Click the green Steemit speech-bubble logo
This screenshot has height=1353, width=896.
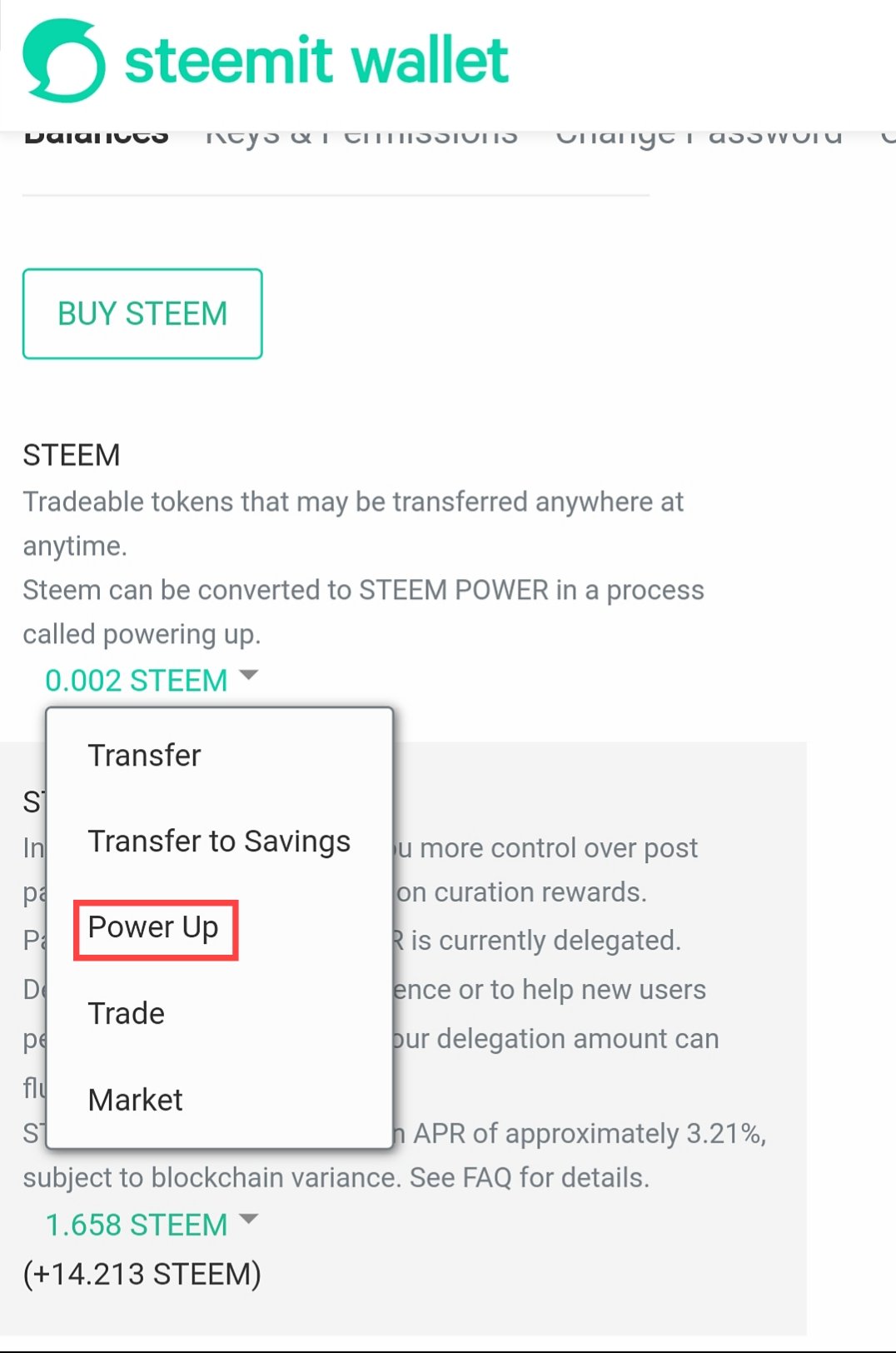coord(64,61)
